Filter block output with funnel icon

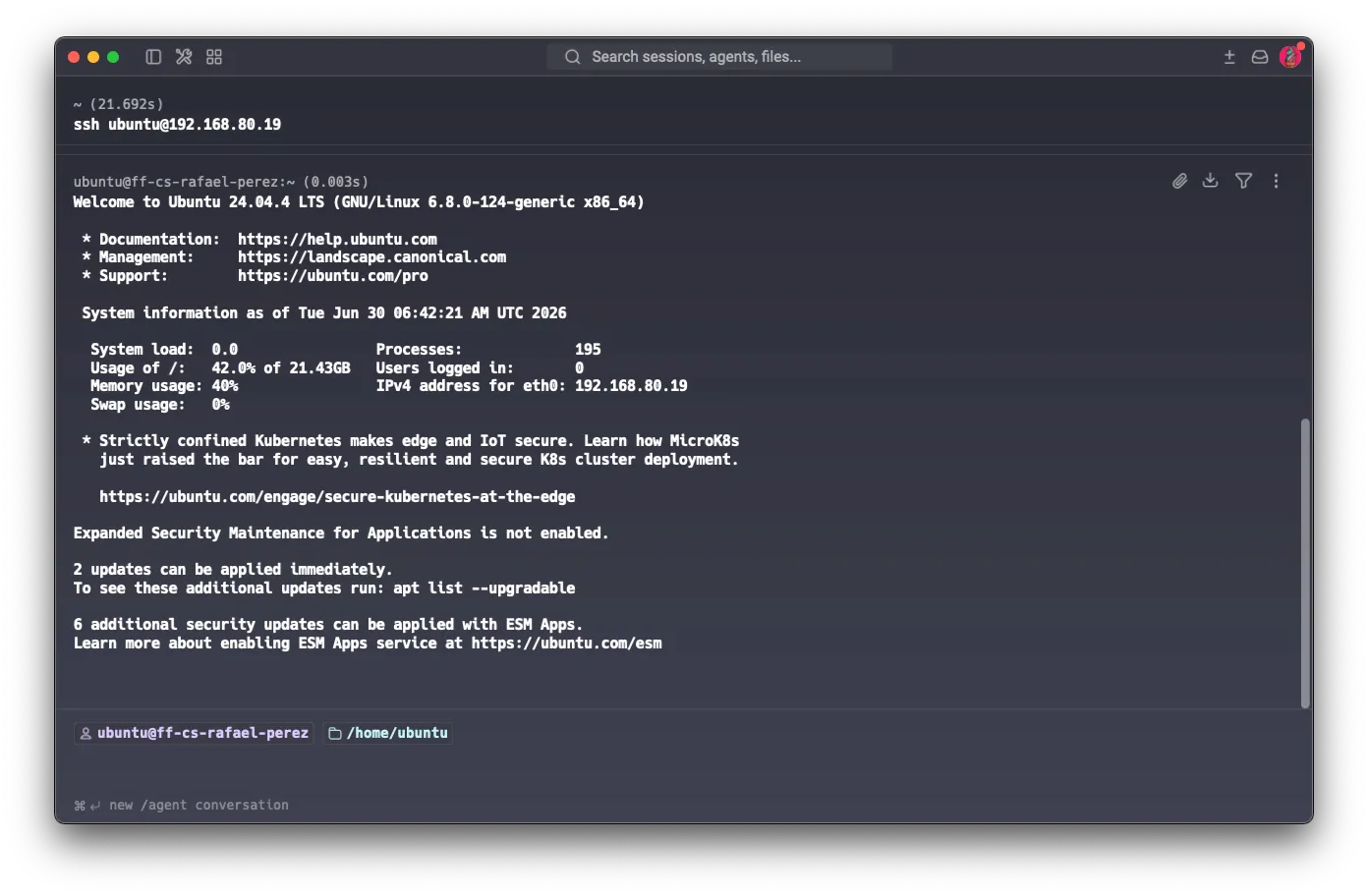pos(1244,181)
